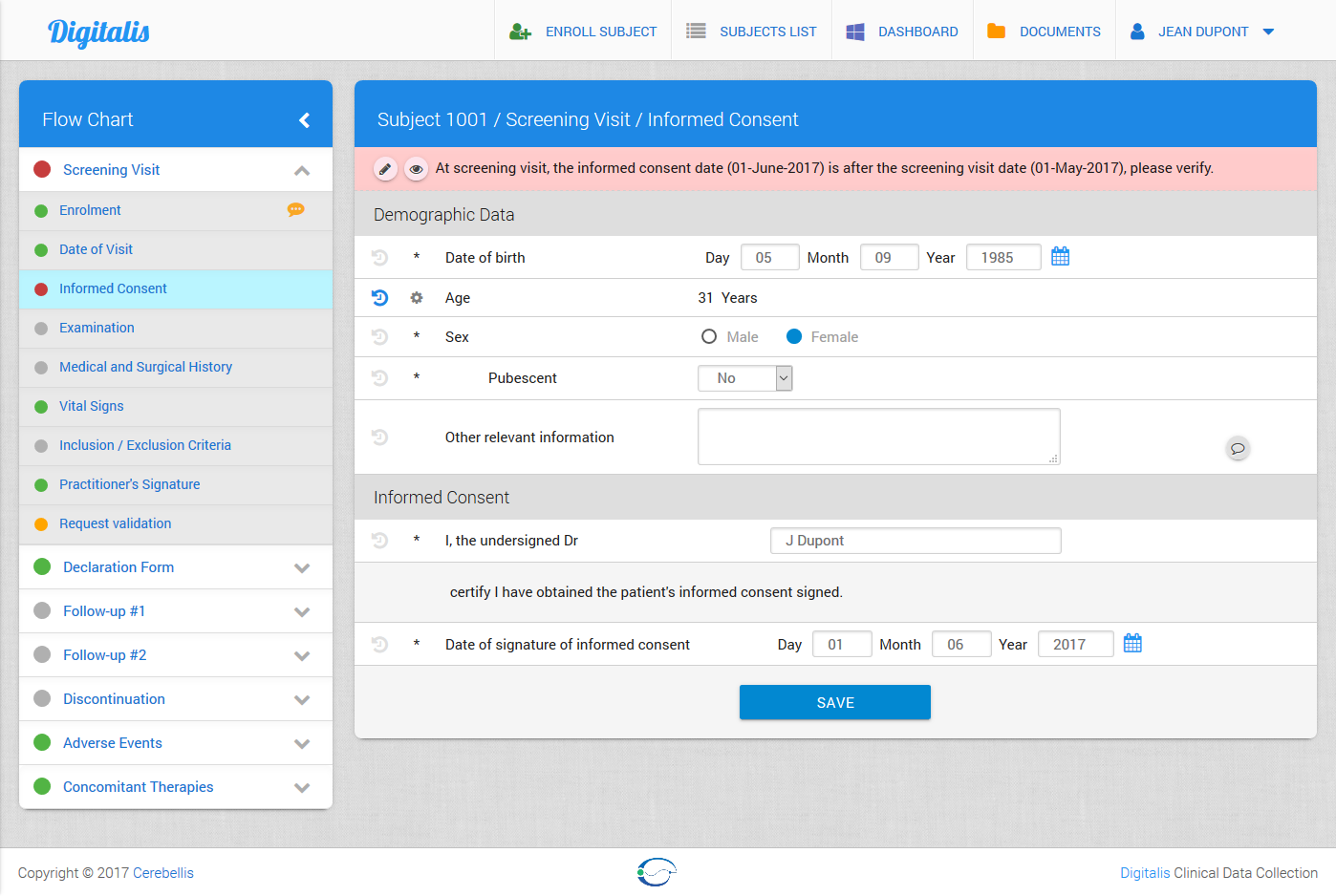Expand the Follow-up #2 section

tap(302, 656)
